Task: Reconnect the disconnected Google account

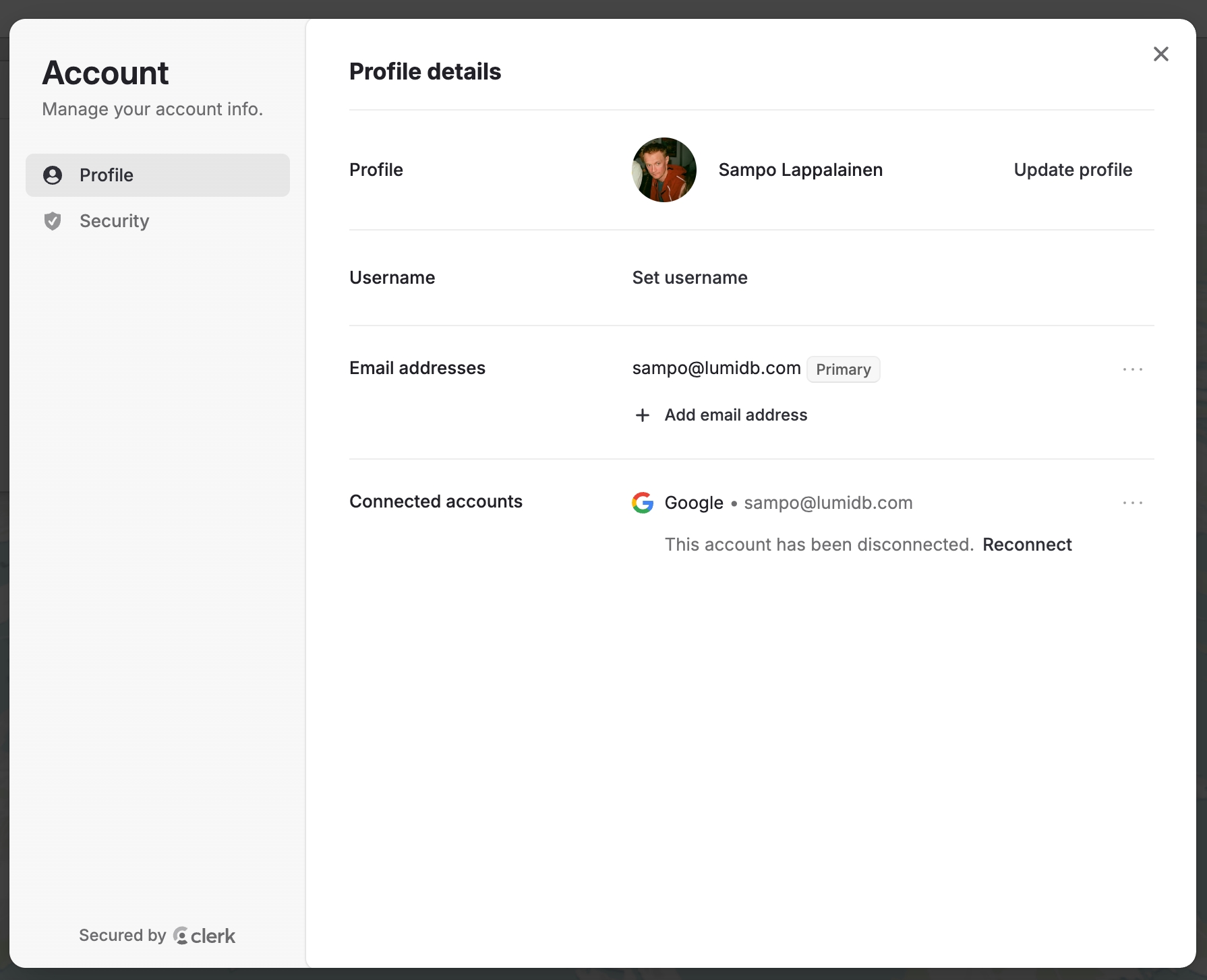Action: 1027,545
